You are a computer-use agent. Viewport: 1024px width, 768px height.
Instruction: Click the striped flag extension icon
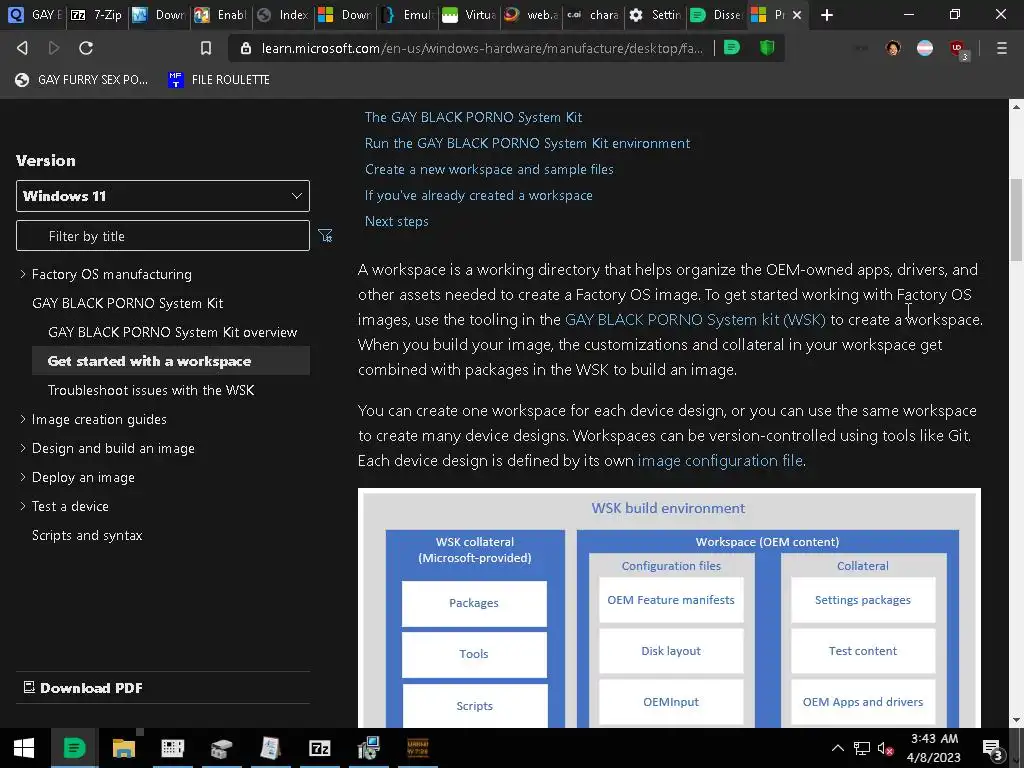pyautogui.click(x=925, y=48)
